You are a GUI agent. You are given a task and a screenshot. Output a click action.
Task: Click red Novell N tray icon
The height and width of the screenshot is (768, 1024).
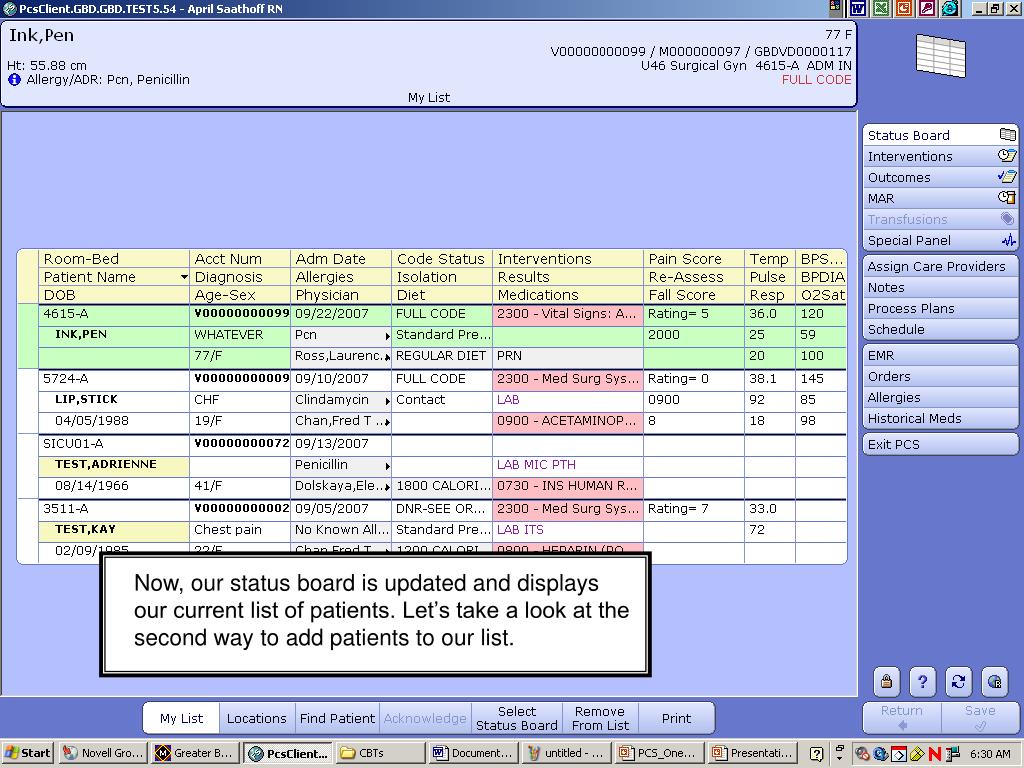tap(934, 753)
